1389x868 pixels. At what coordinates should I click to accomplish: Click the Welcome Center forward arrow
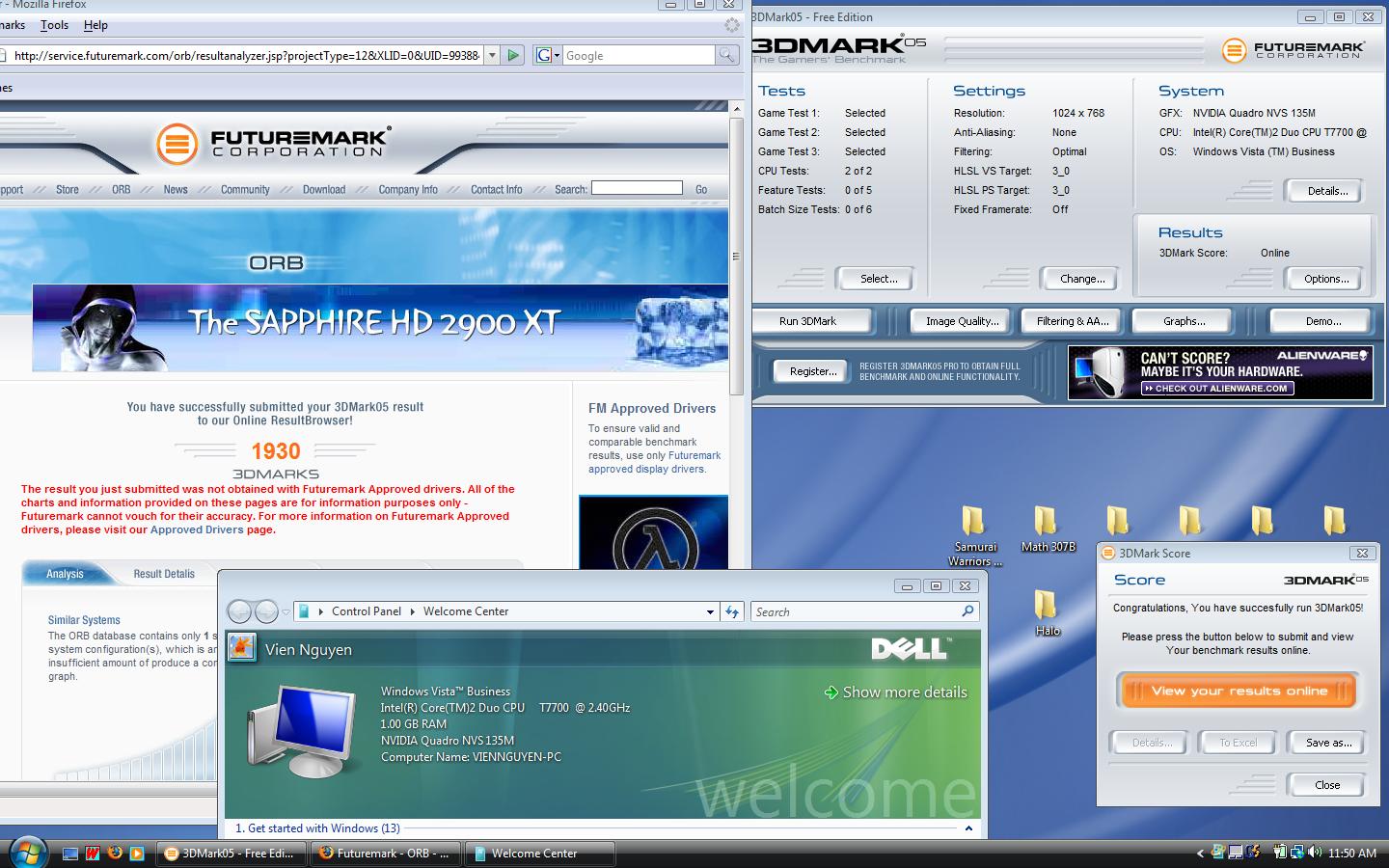(266, 611)
